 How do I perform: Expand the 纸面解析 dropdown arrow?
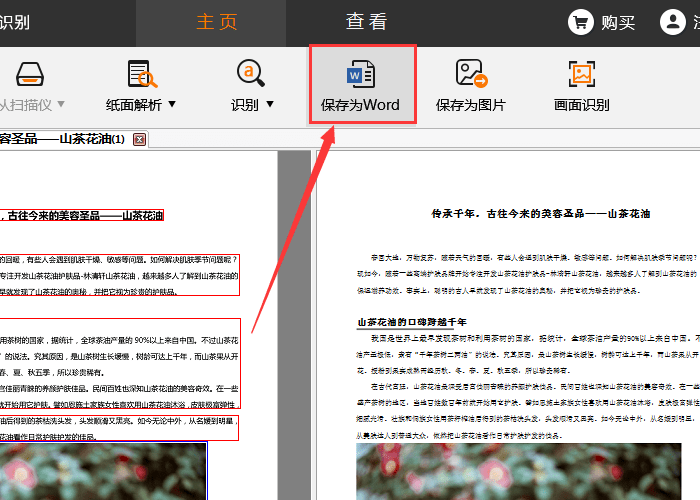click(172, 104)
